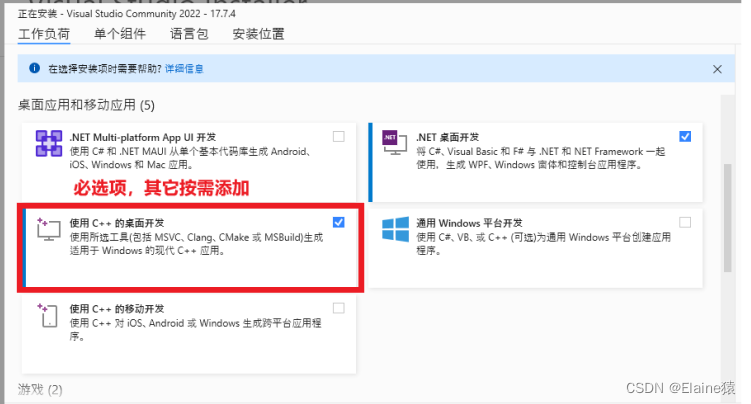Enable the .NET Multi-platform App UI 开发 checkbox
The image size is (751, 404).
(x=339, y=137)
